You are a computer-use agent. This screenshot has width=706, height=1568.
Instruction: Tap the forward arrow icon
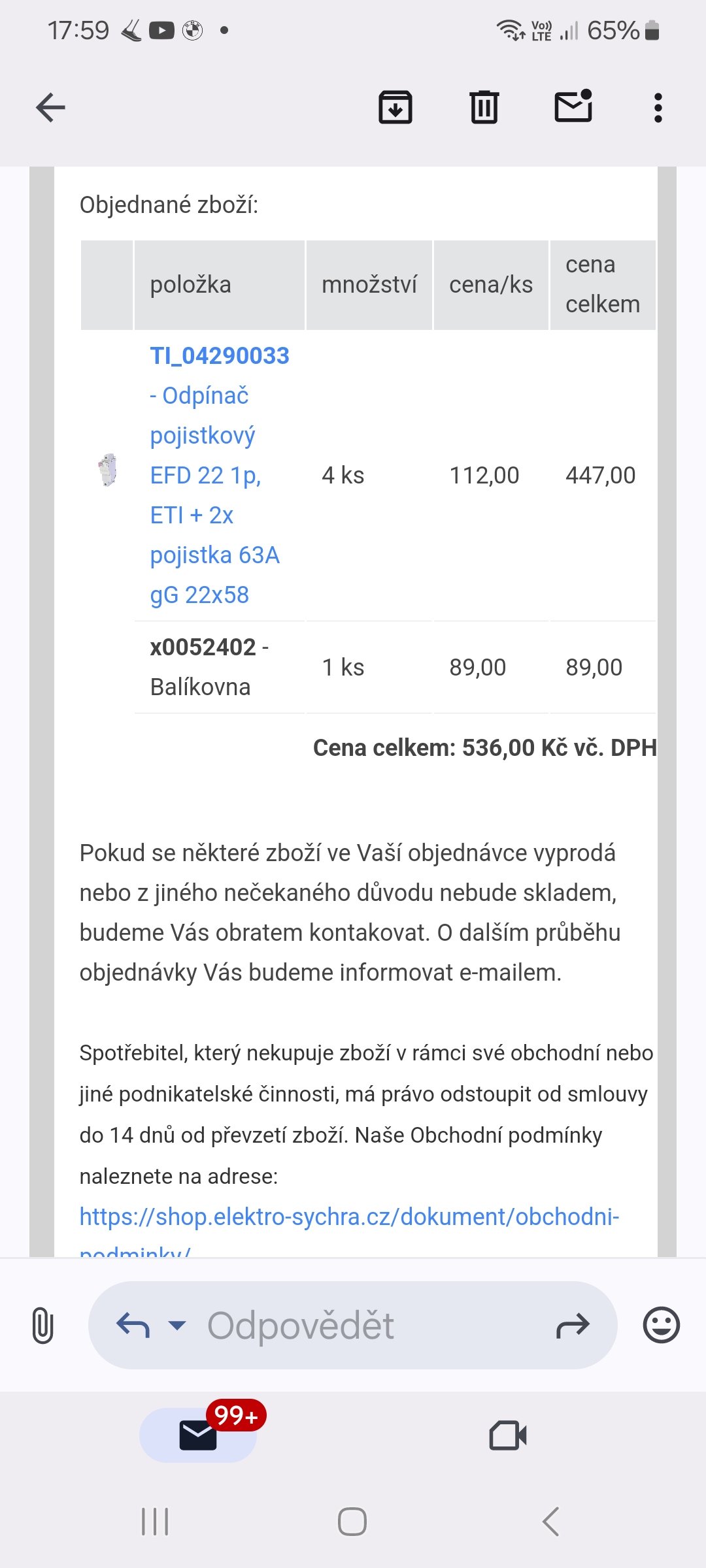(573, 1326)
